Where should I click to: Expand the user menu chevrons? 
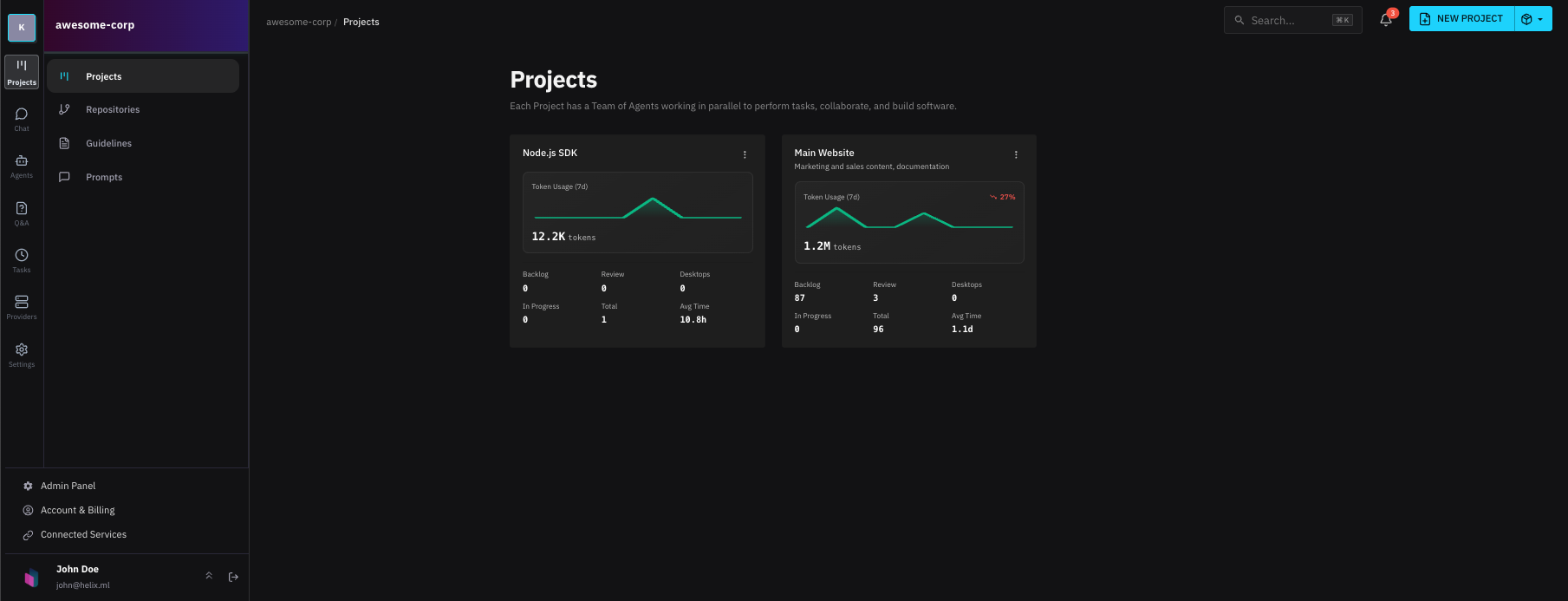tap(209, 576)
